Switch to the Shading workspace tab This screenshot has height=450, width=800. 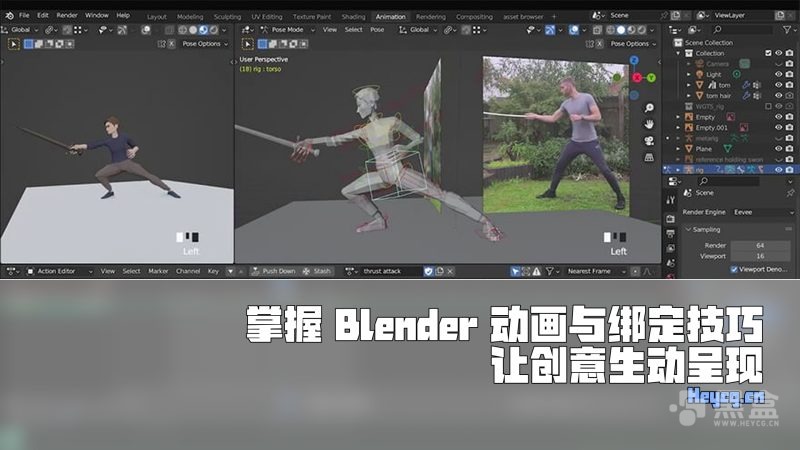click(353, 17)
